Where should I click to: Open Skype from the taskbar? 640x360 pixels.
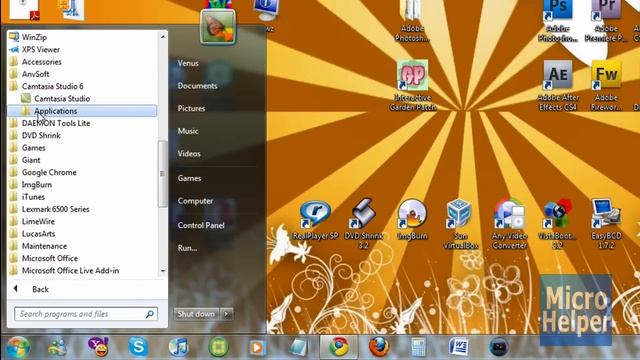(138, 347)
